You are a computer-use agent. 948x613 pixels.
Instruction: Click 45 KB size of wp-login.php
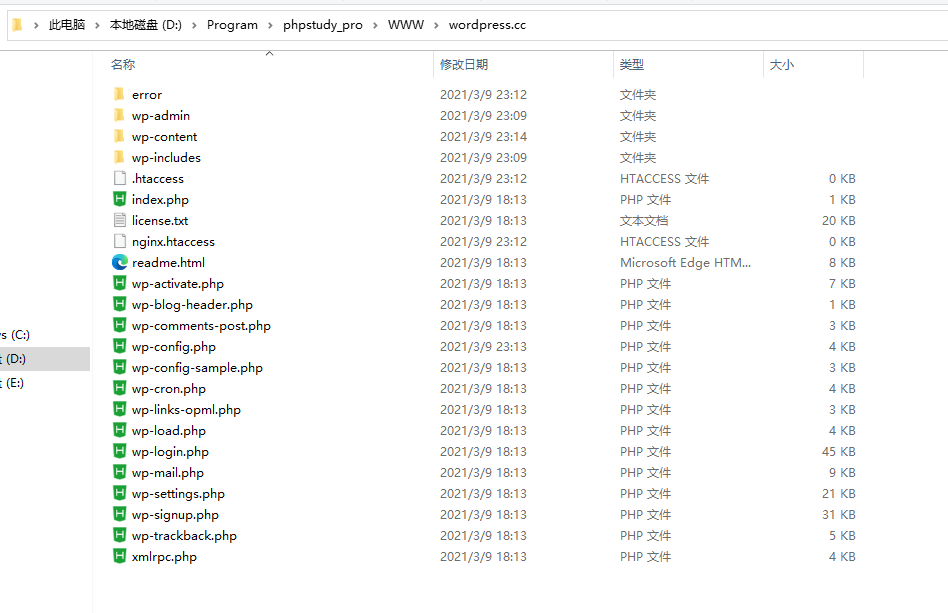[x=839, y=452]
